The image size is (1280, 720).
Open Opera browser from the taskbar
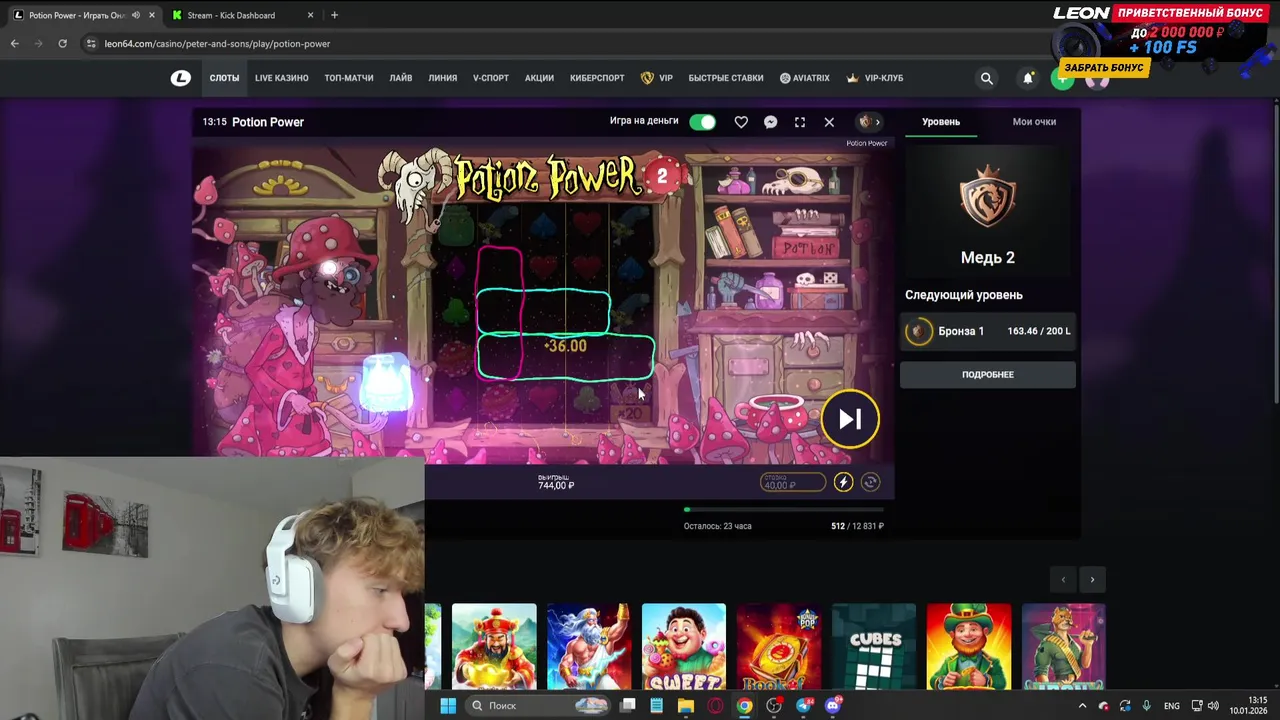(x=715, y=706)
